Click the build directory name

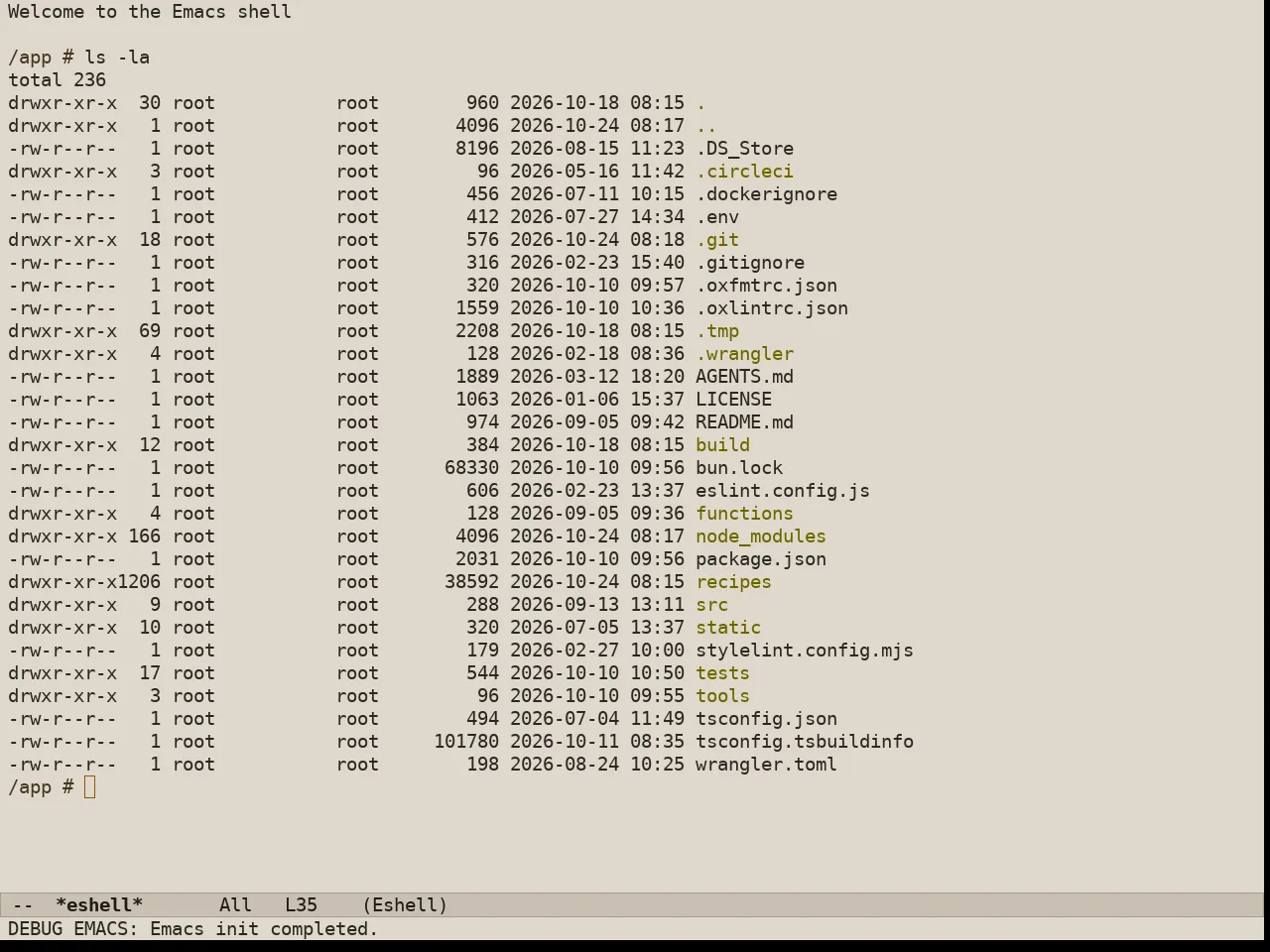click(x=722, y=445)
